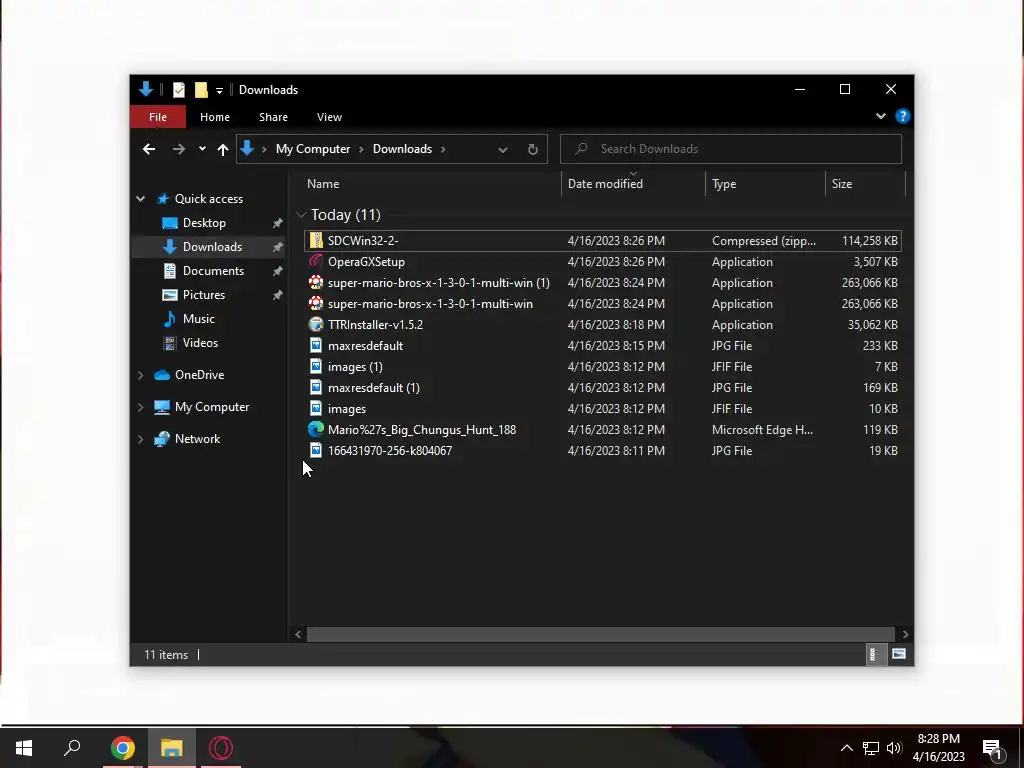Open address bar history dropdown
The width and height of the screenshot is (1024, 768).
[x=503, y=150]
